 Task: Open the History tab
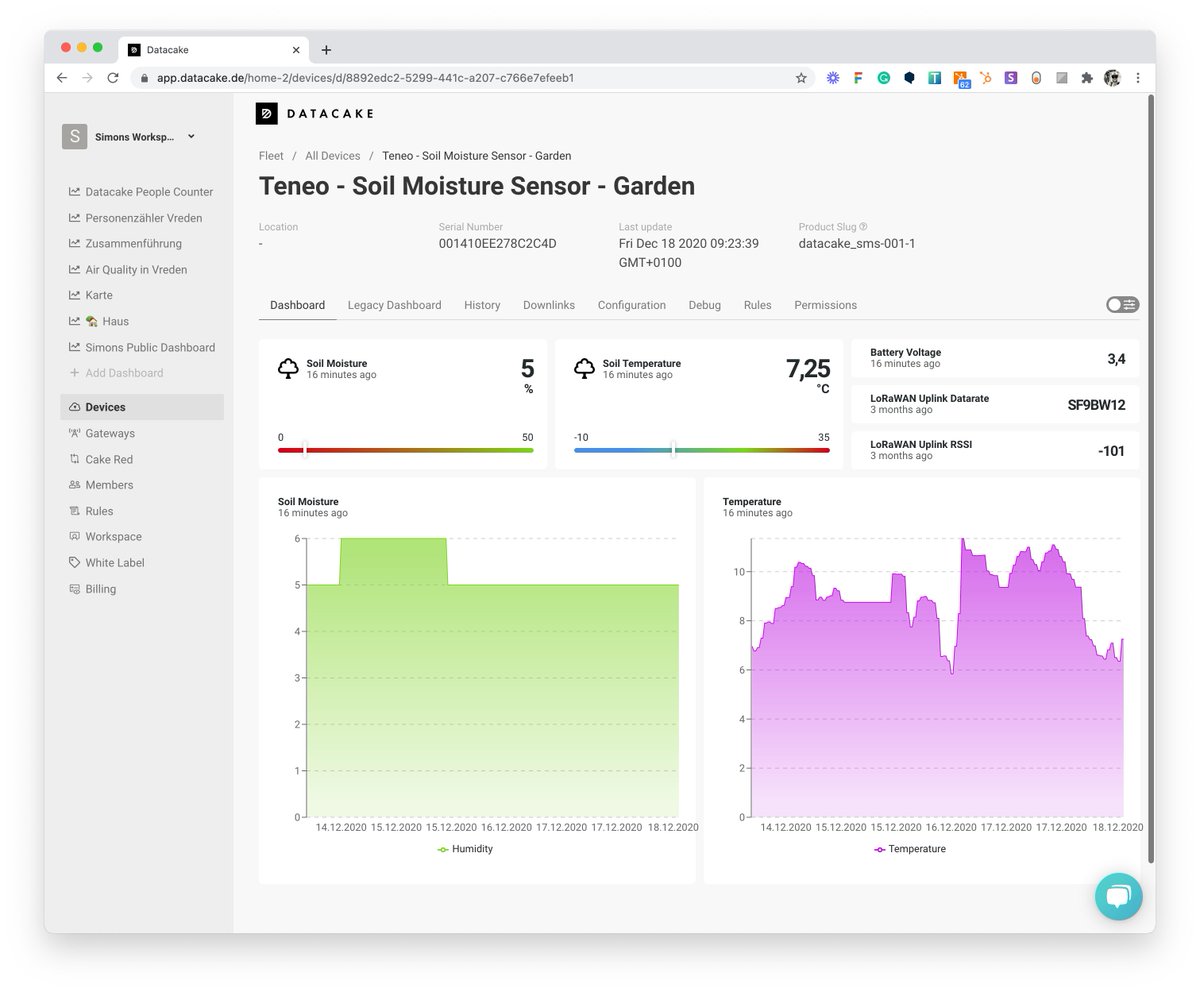click(x=482, y=305)
